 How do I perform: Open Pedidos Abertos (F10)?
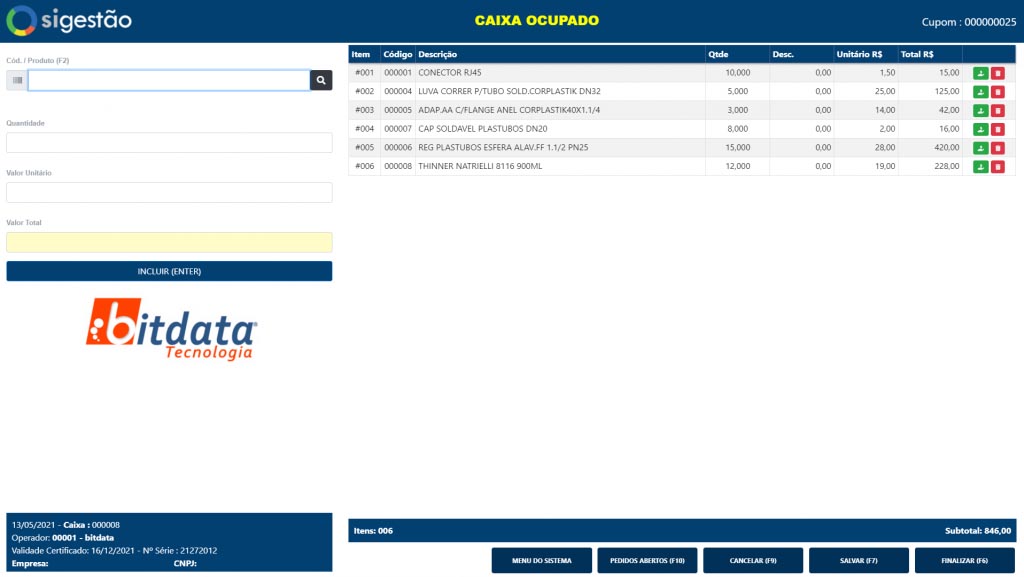click(x=647, y=561)
